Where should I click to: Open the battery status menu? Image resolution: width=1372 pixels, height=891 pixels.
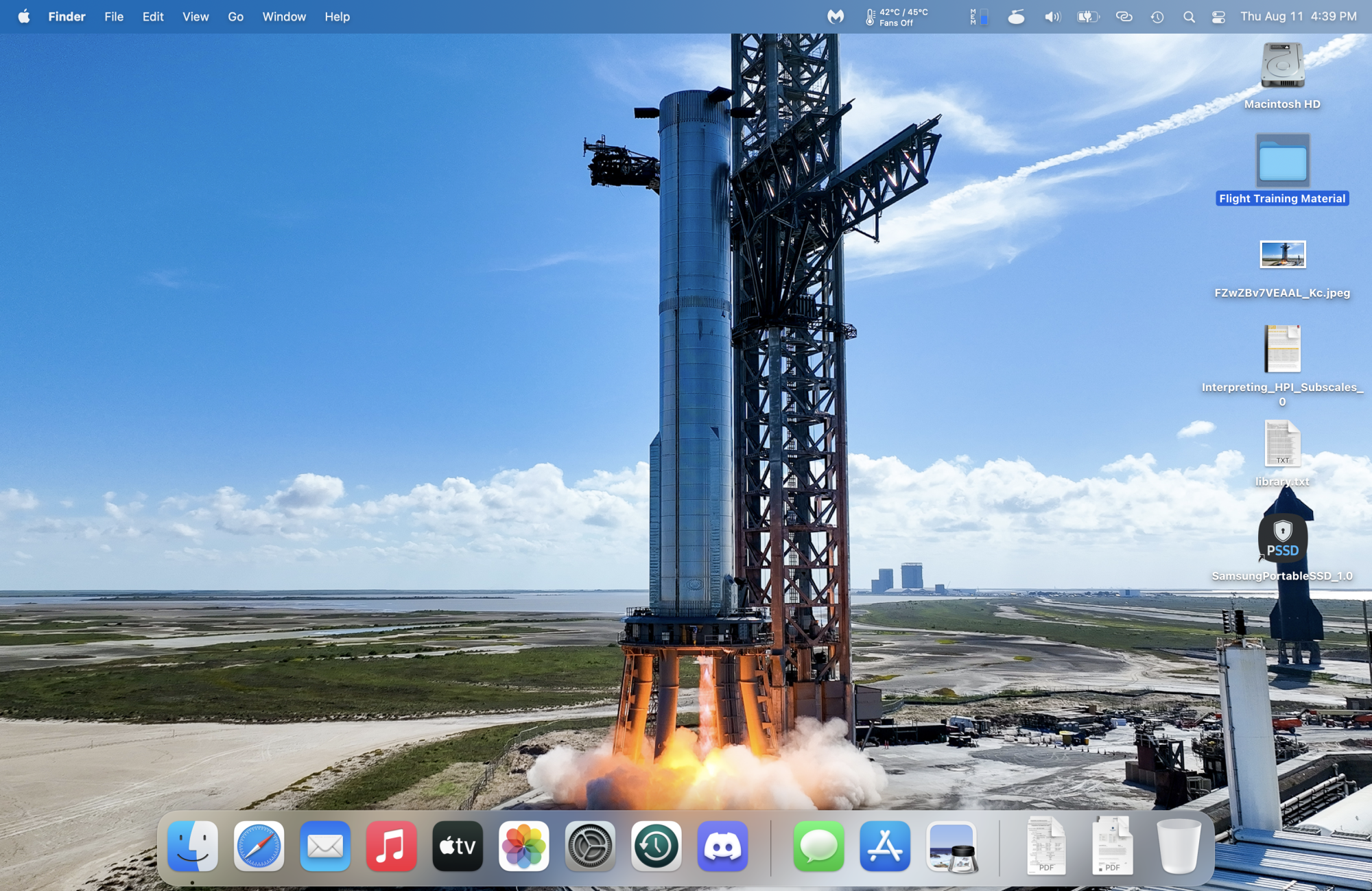click(1087, 17)
